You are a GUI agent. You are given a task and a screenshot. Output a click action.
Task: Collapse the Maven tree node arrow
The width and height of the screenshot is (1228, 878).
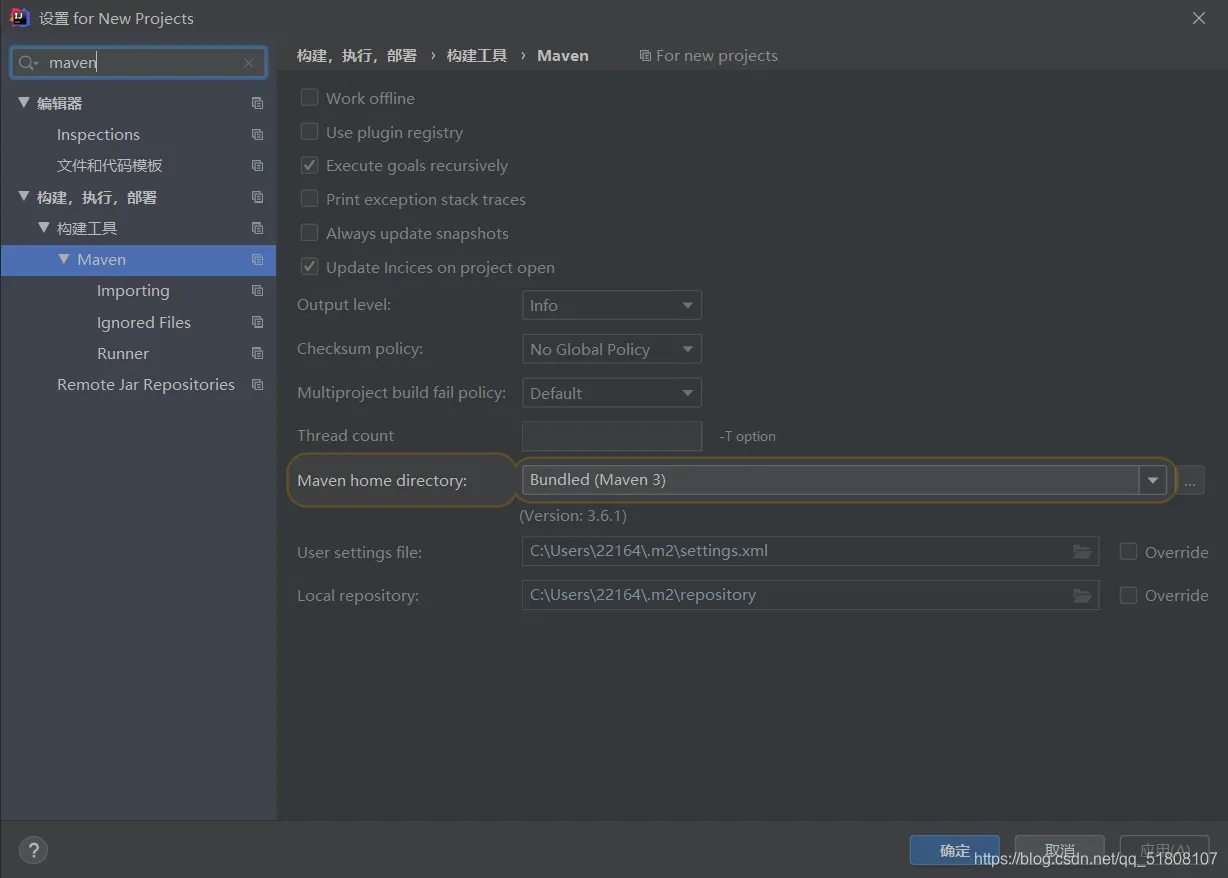(64, 259)
